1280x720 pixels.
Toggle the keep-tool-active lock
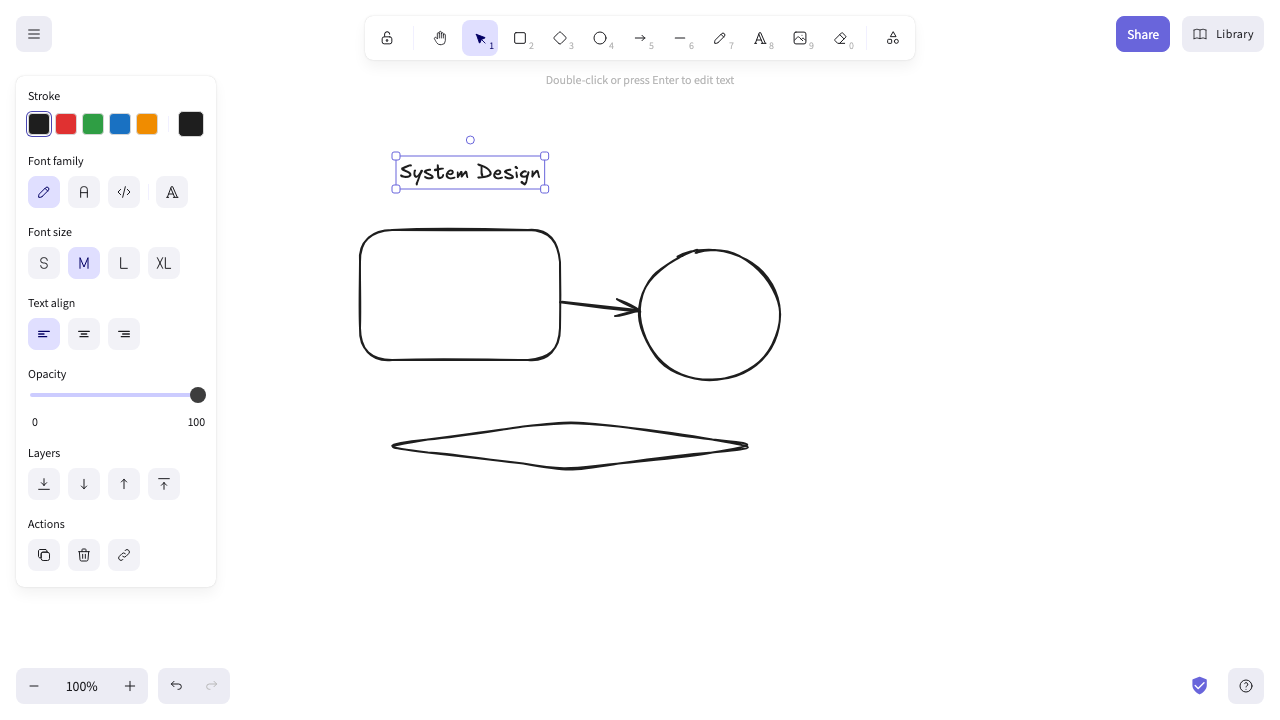click(x=387, y=38)
